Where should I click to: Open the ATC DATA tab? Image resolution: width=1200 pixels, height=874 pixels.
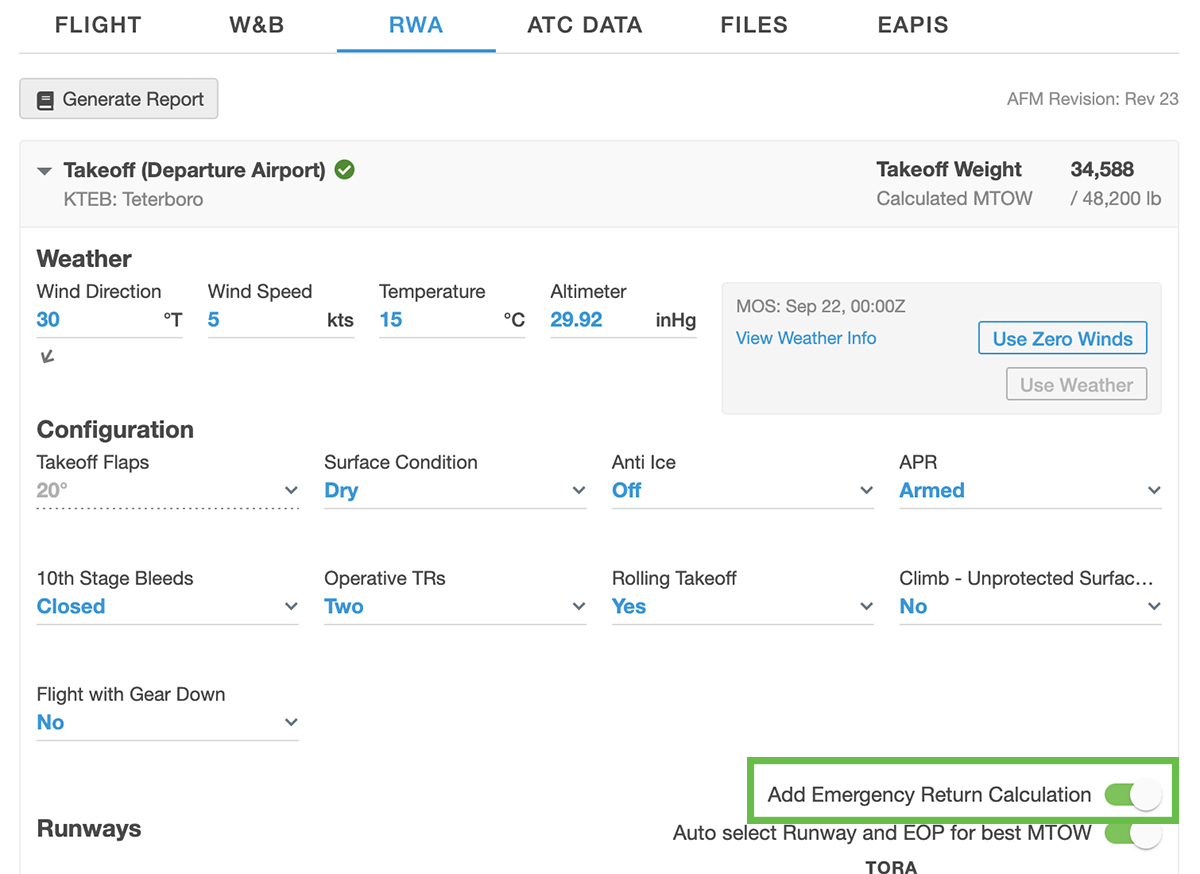click(584, 25)
